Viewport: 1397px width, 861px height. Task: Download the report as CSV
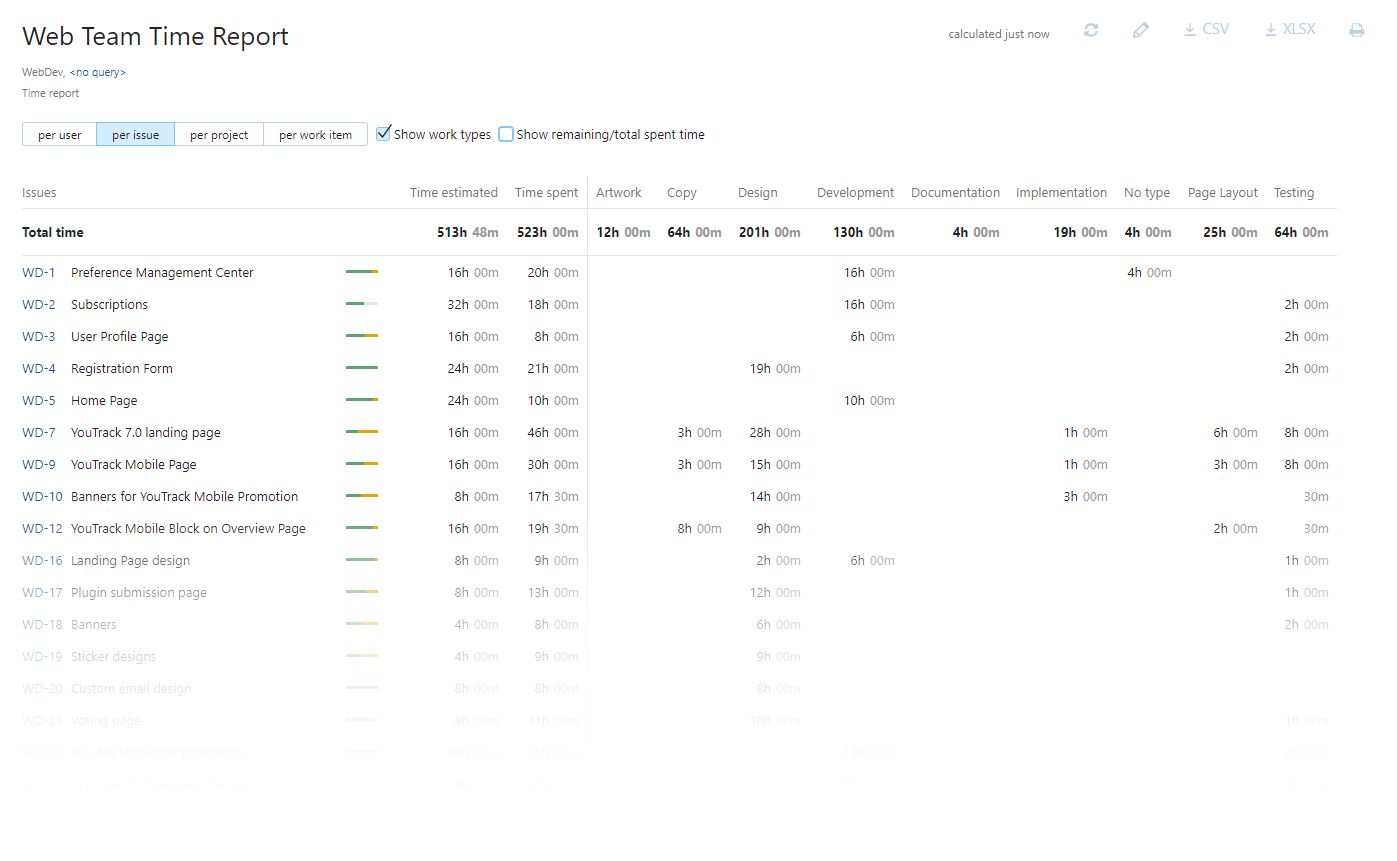[x=1206, y=29]
